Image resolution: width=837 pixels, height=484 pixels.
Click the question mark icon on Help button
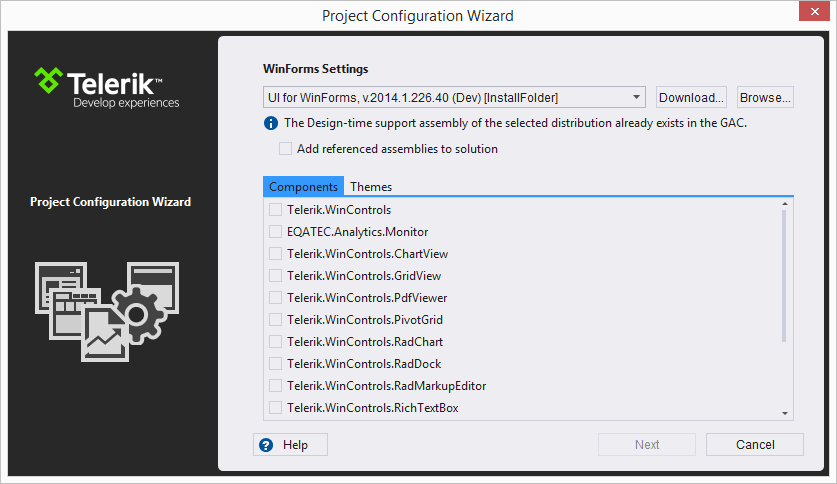(x=266, y=445)
